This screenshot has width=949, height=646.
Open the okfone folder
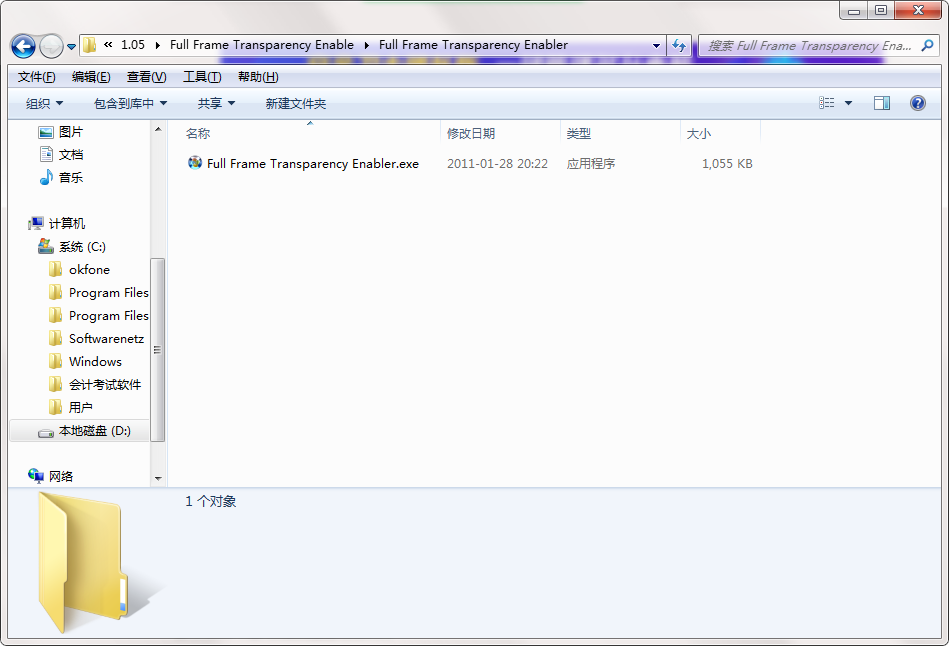point(90,269)
